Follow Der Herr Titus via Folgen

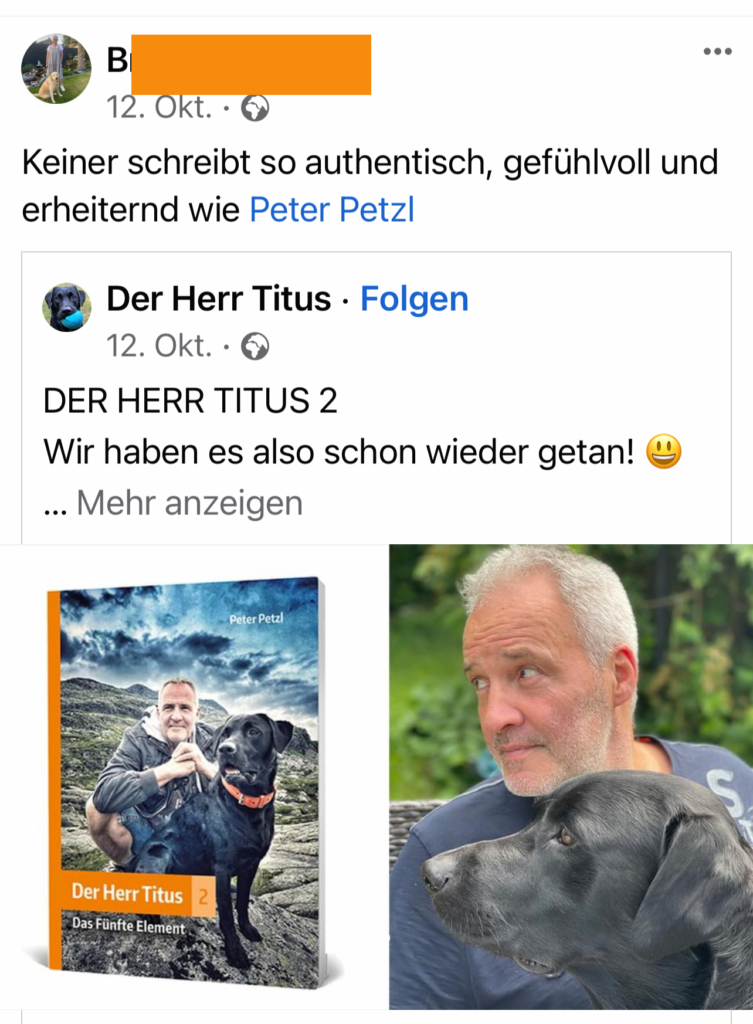point(415,299)
